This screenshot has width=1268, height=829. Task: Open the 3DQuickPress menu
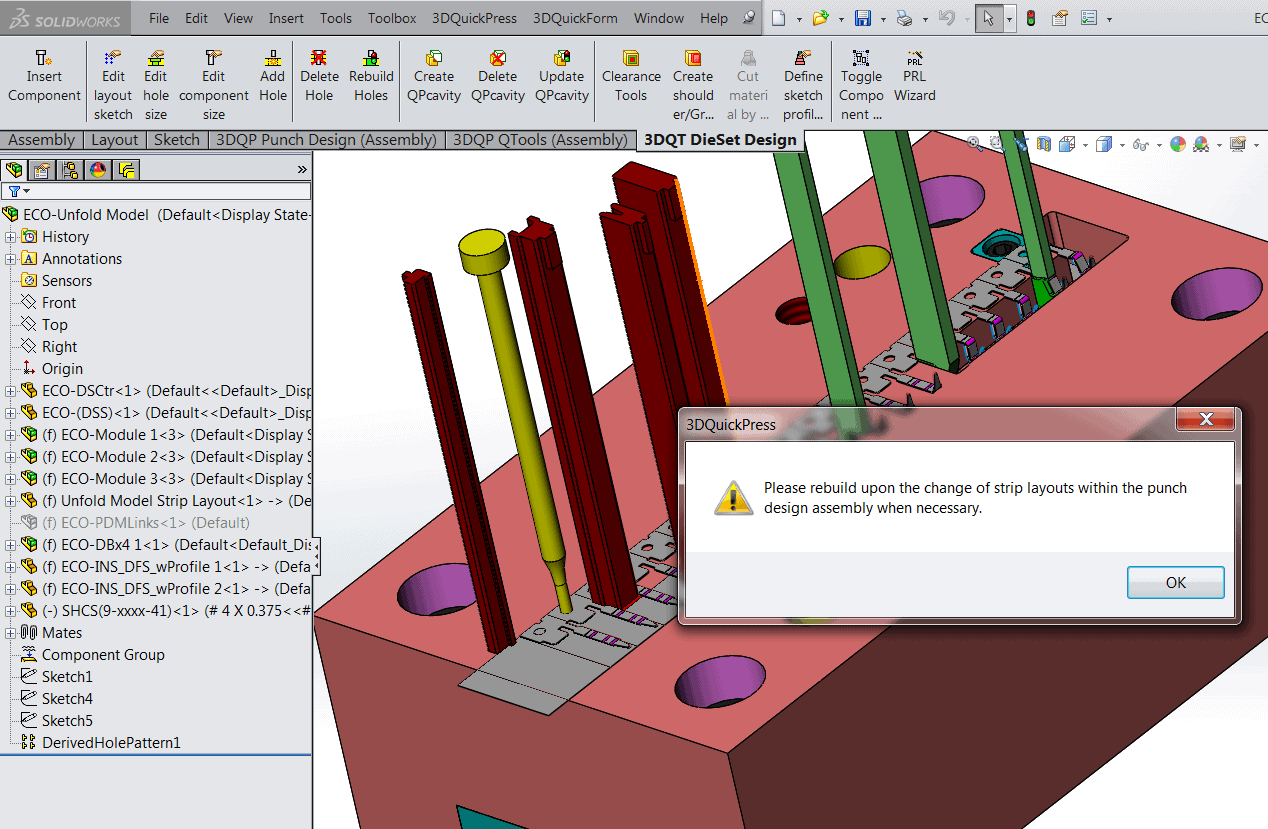(x=475, y=18)
